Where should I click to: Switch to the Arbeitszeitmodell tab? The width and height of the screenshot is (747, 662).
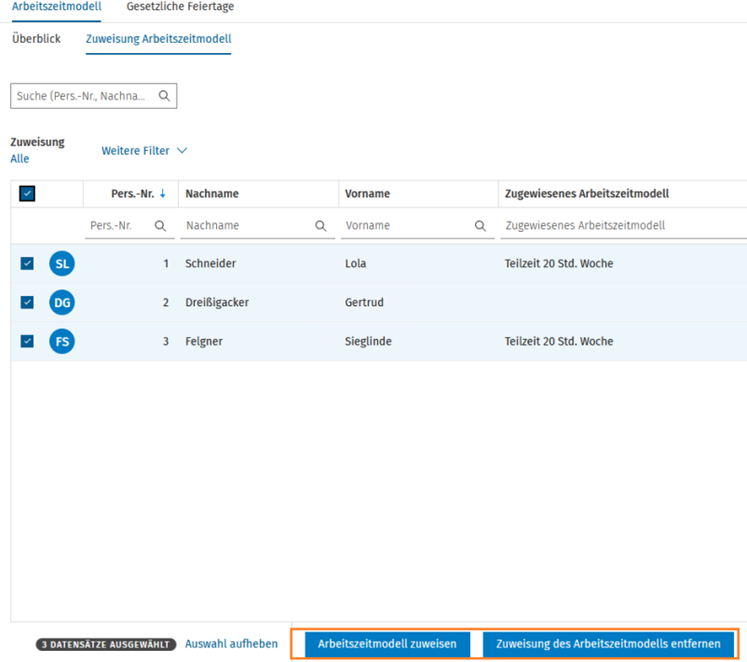[57, 7]
